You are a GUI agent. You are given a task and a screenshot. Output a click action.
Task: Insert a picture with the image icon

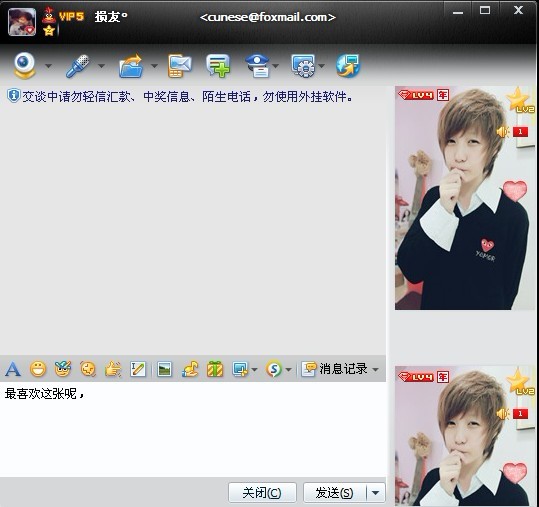pyautogui.click(x=164, y=370)
